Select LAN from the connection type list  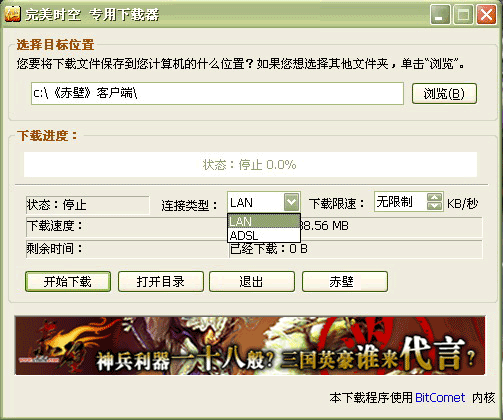[x=264, y=221]
